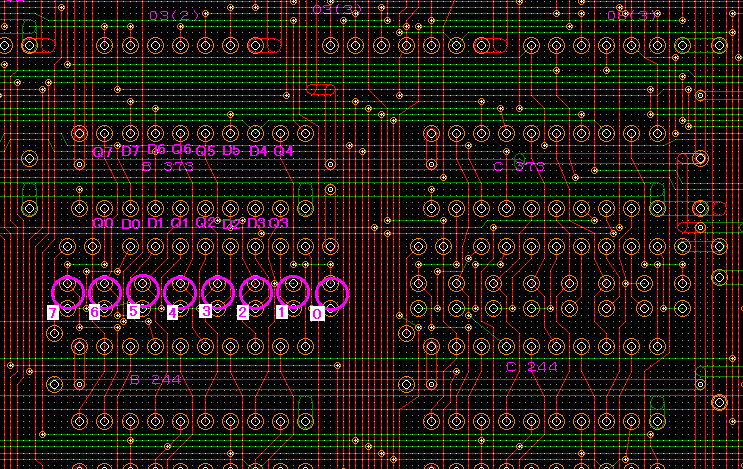Click the white number 0 marker box

point(317,314)
